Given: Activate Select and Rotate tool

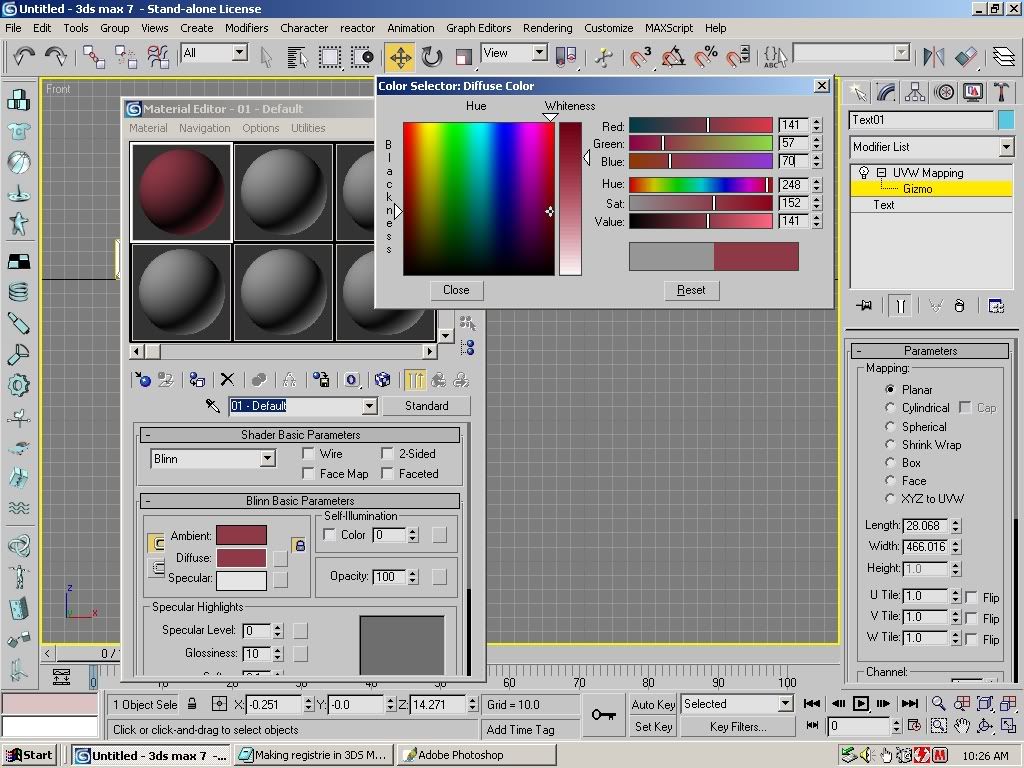Looking at the screenshot, I should (432, 57).
